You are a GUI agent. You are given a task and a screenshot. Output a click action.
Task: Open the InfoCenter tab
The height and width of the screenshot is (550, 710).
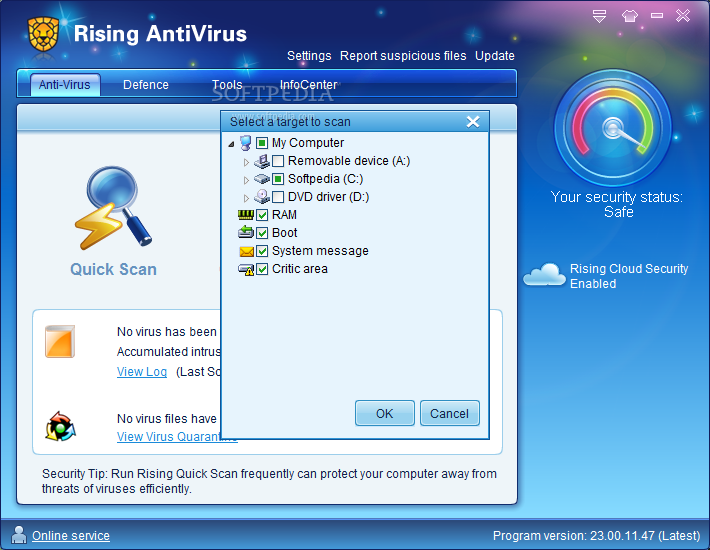(x=308, y=85)
